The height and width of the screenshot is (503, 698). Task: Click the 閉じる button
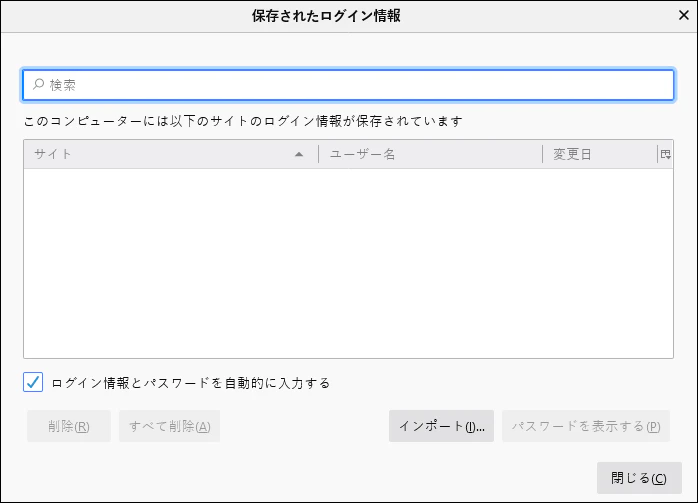[639, 478]
